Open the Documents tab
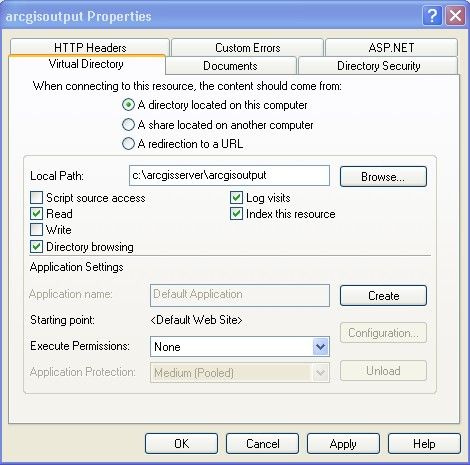The height and width of the screenshot is (465, 470). point(230,66)
